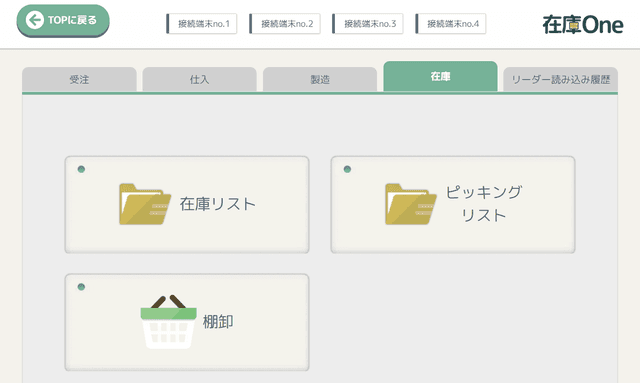Open the folder icon beside ピッキングリスト
The height and width of the screenshot is (383, 640).
coord(411,204)
